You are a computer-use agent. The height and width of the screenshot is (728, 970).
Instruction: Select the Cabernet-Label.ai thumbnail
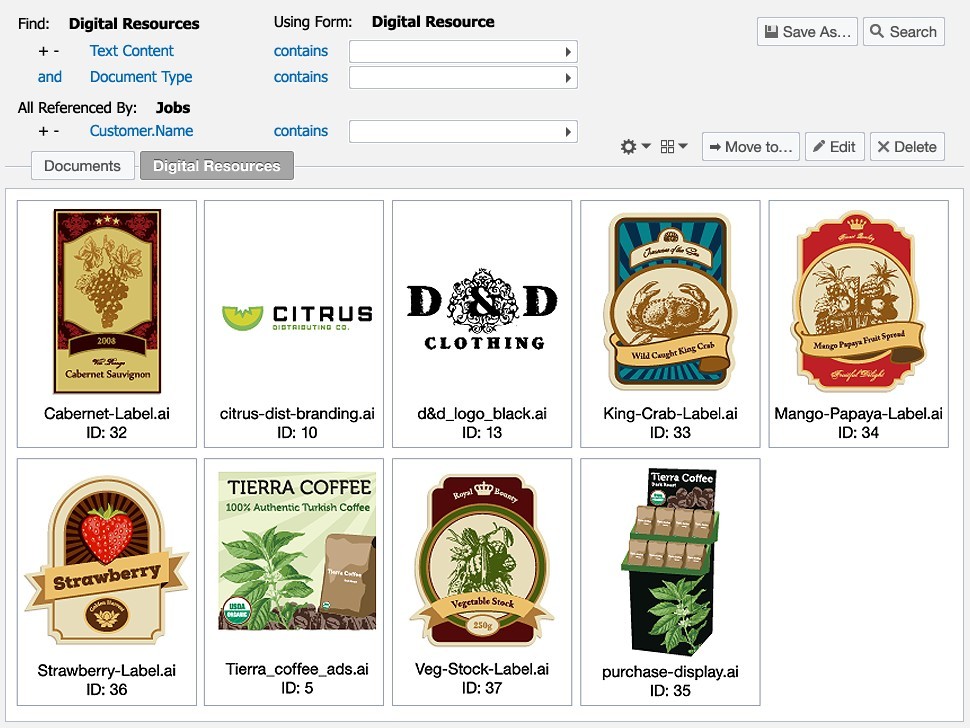click(107, 301)
